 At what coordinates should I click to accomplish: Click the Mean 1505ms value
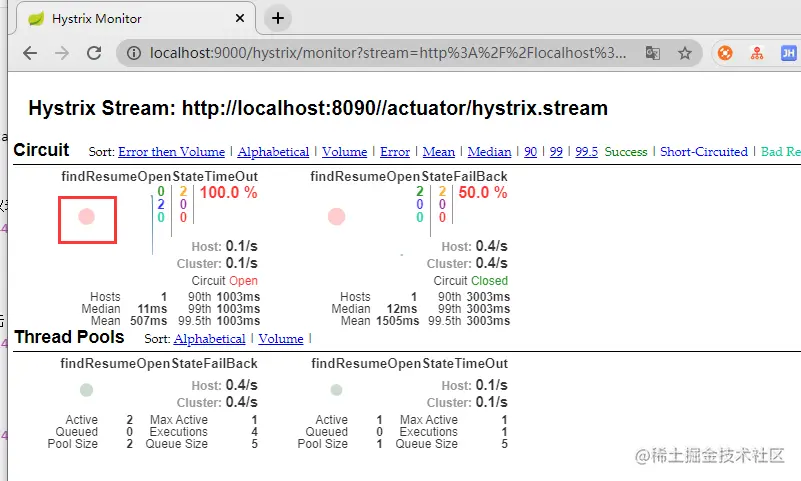[x=397, y=321]
